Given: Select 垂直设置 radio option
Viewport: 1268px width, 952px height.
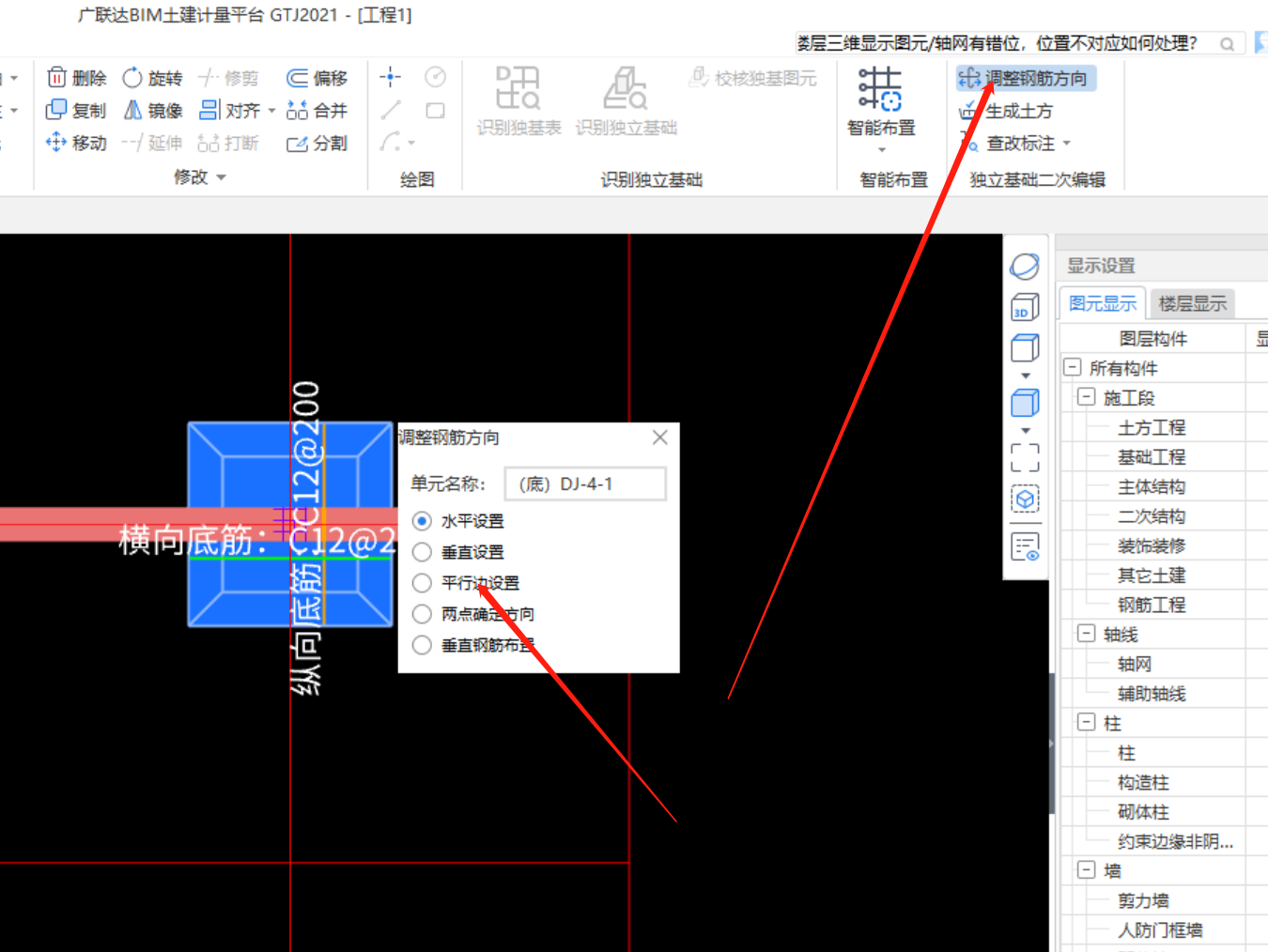Looking at the screenshot, I should (x=423, y=552).
